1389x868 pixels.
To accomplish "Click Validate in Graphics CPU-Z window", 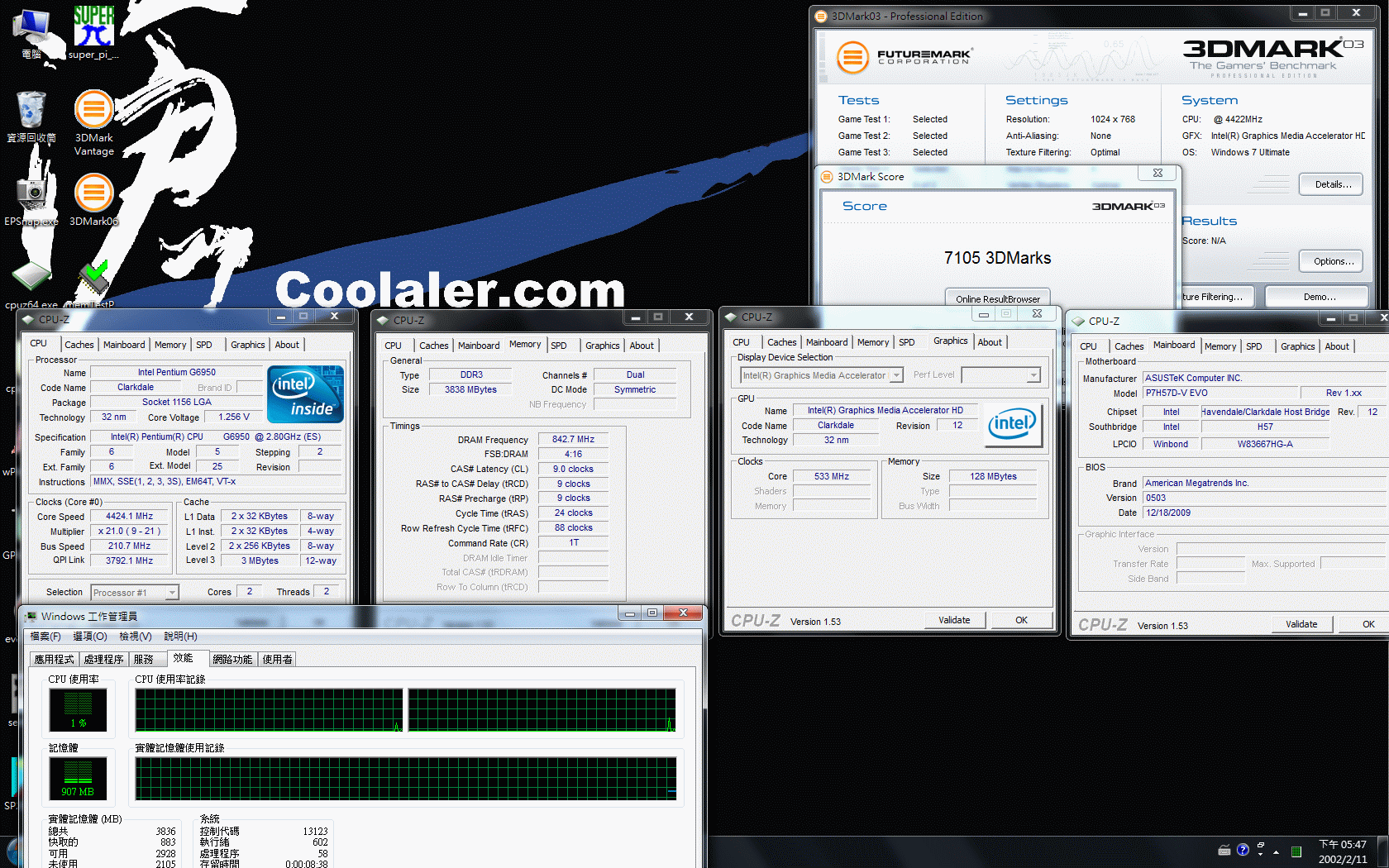I will pos(954,620).
